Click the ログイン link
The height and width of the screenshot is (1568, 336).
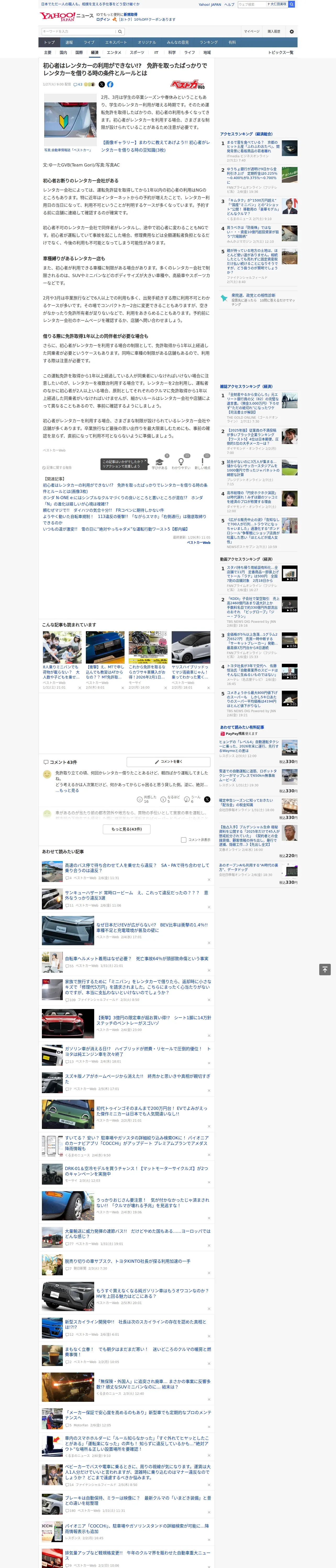tap(103, 20)
